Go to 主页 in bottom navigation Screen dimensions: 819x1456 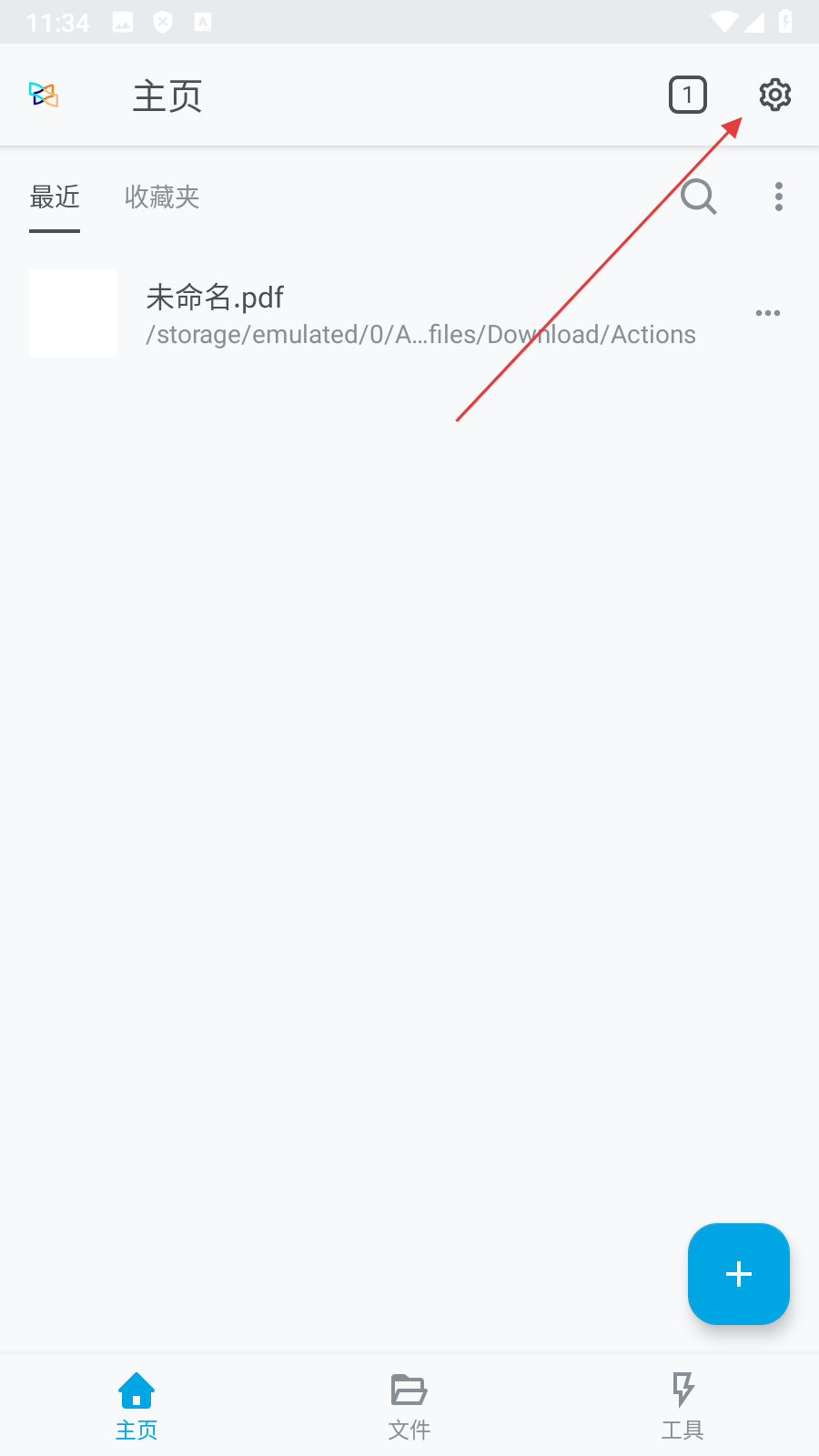pos(136,1405)
